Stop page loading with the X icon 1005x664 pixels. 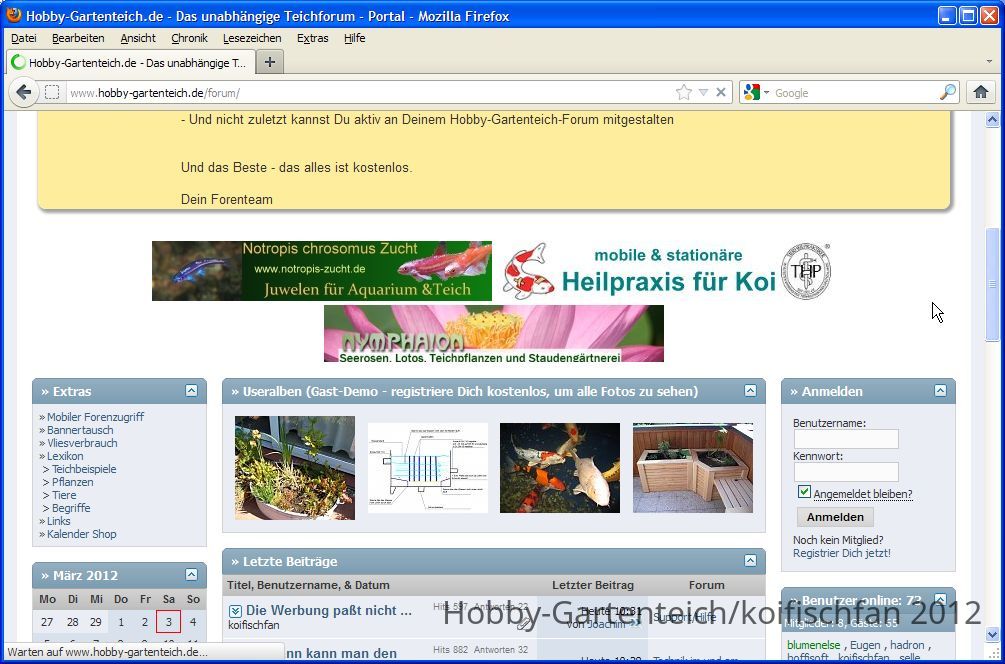tap(721, 92)
